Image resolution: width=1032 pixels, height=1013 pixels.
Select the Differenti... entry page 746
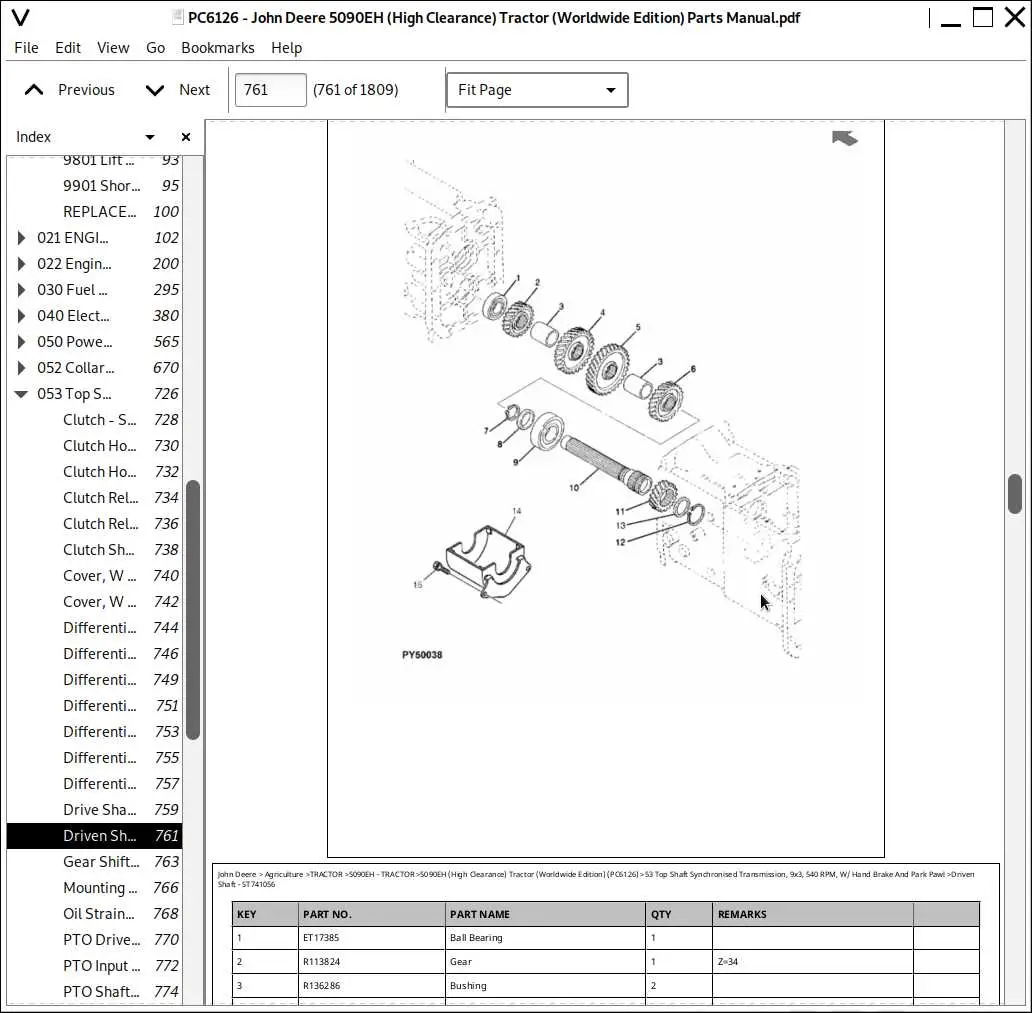pos(94,654)
